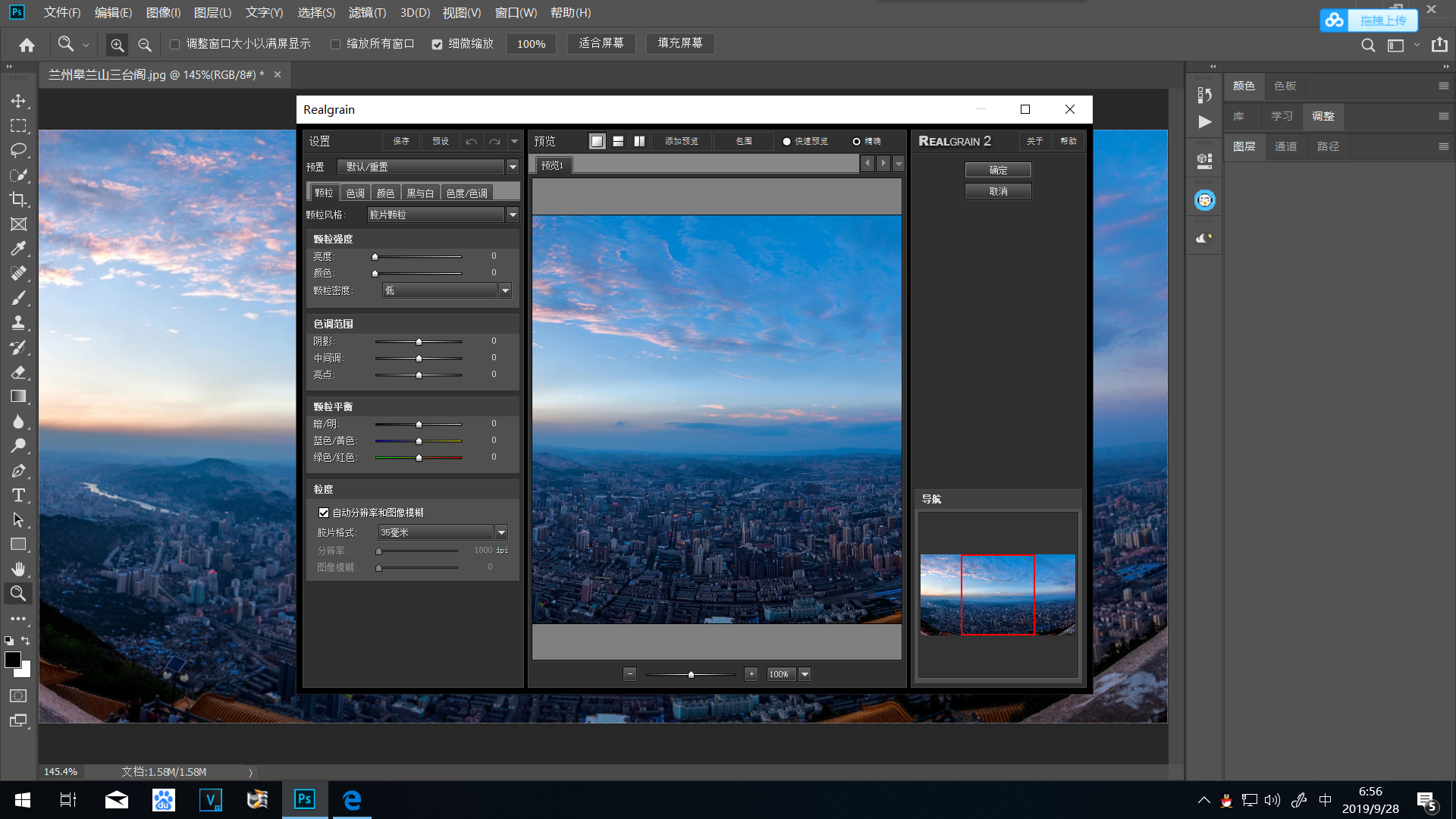Open settings history dropdown arrow next to redo
The height and width of the screenshot is (819, 1456).
514,141
